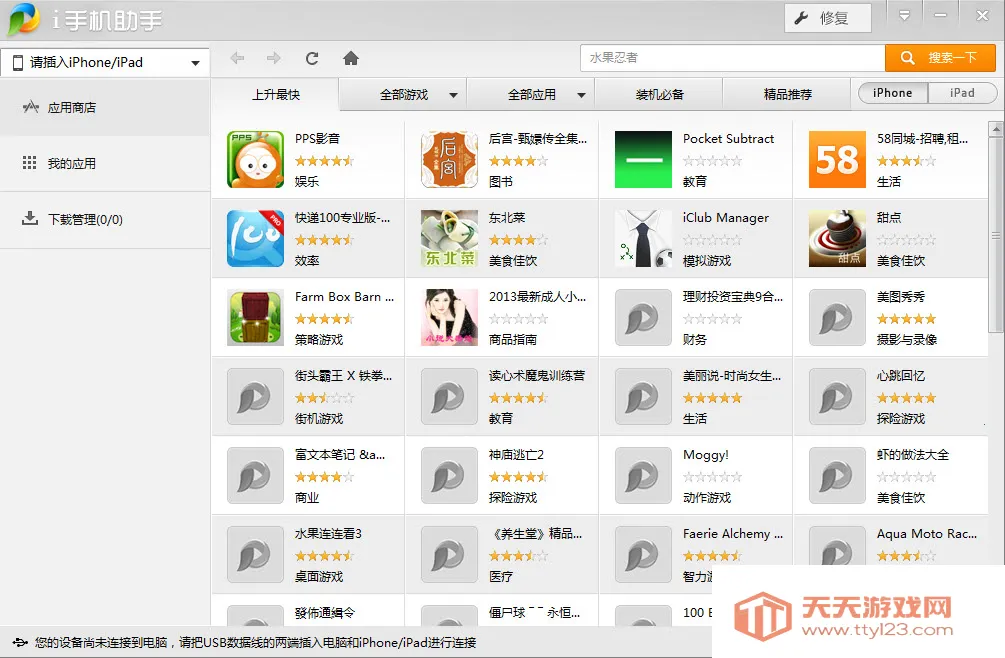Click the 搜索一下 search button

tap(940, 58)
